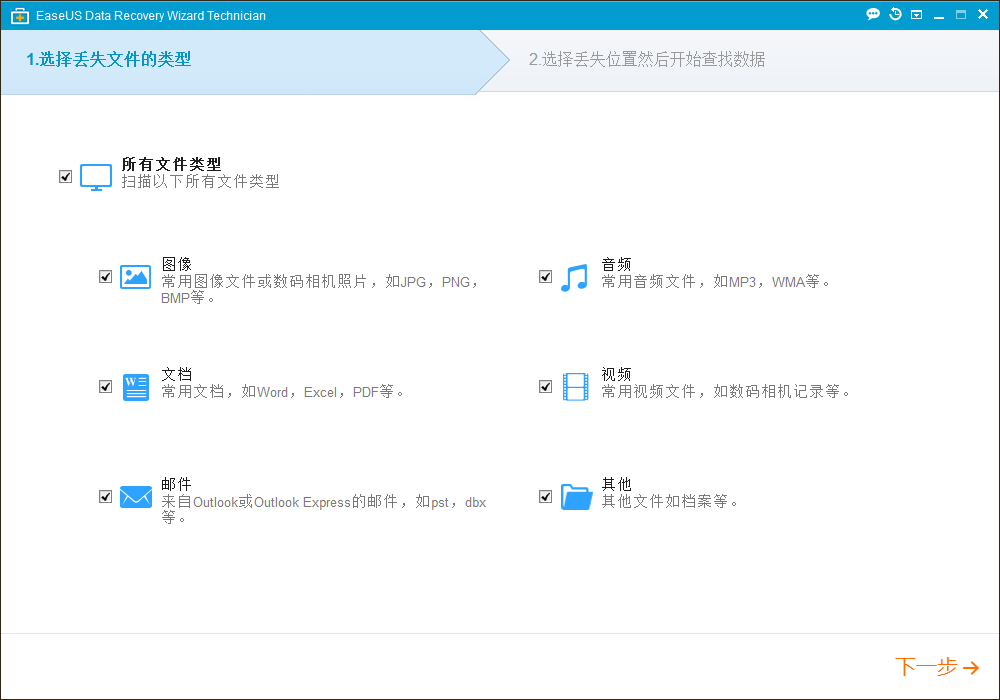This screenshot has height=700, width=1000.
Task: Open the history clock icon in title bar
Action: (895, 15)
